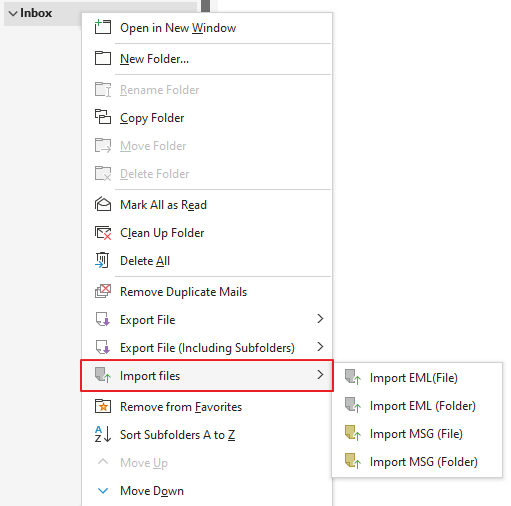Click the Delete All trash icon
Screen dimensions: 511x506
tap(102, 260)
